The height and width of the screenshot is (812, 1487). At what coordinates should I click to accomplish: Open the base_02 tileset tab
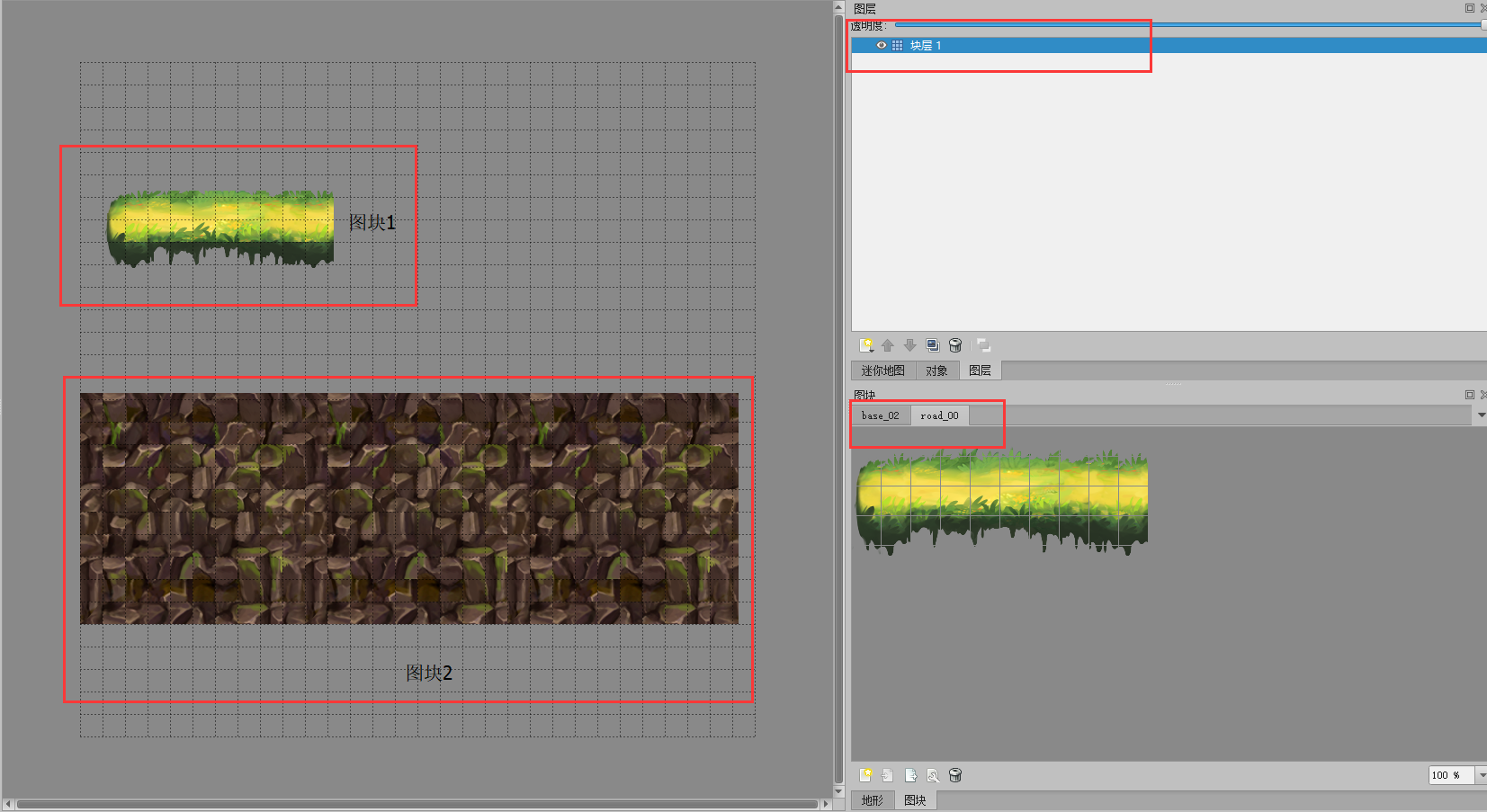pos(881,415)
